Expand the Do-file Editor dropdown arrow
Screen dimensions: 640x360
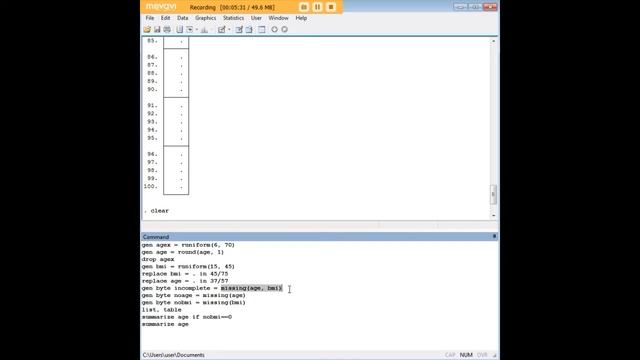229,29
